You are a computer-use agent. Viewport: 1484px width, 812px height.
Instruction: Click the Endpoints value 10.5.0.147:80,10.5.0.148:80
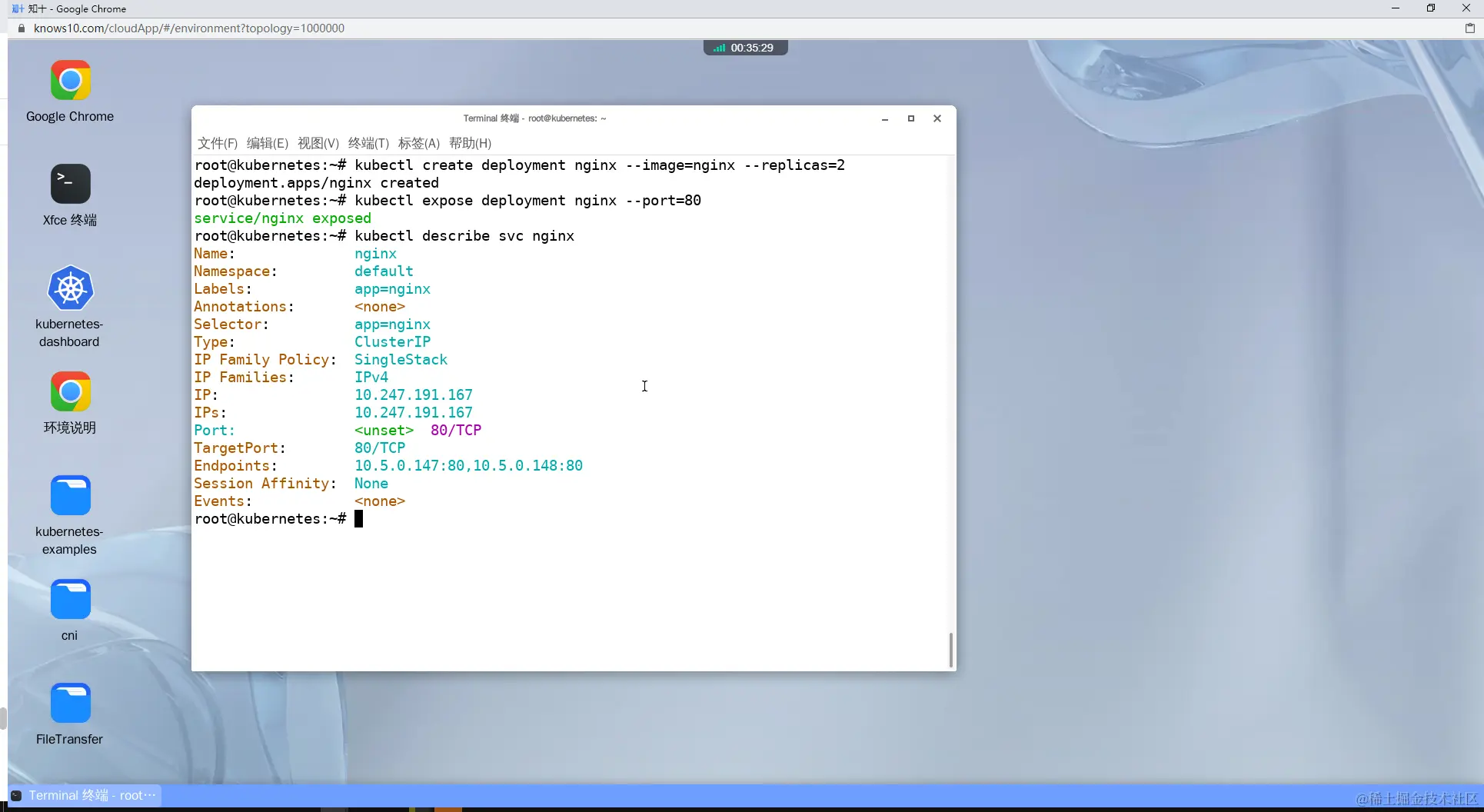point(468,466)
